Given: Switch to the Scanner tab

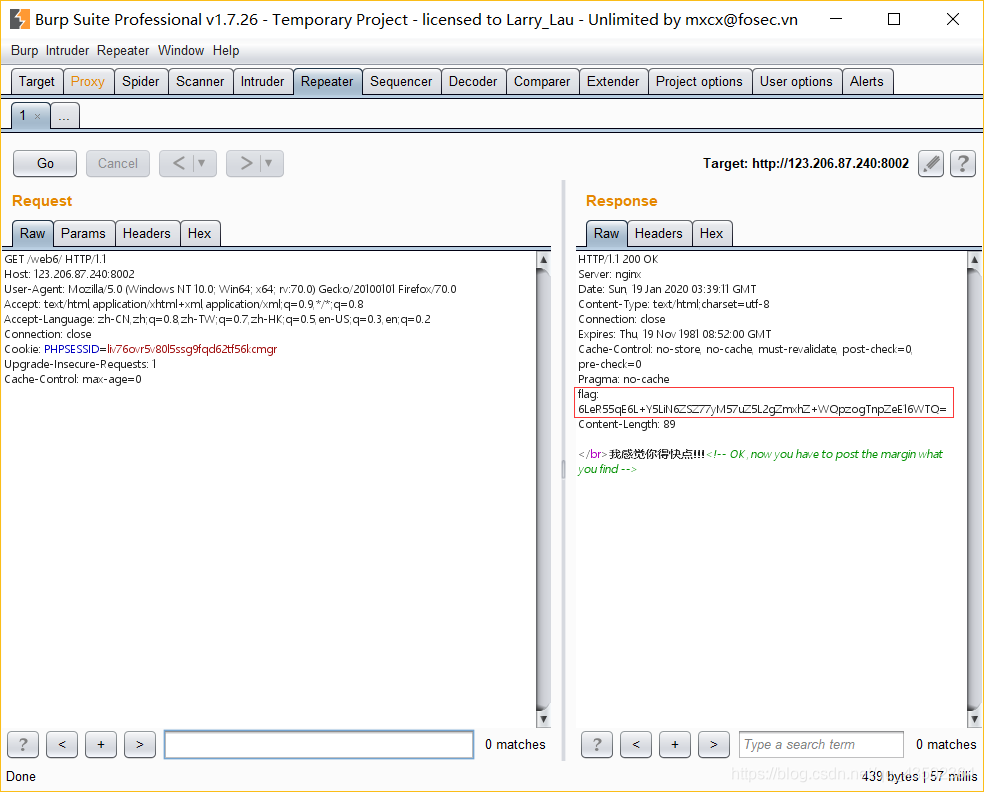Looking at the screenshot, I should [200, 82].
